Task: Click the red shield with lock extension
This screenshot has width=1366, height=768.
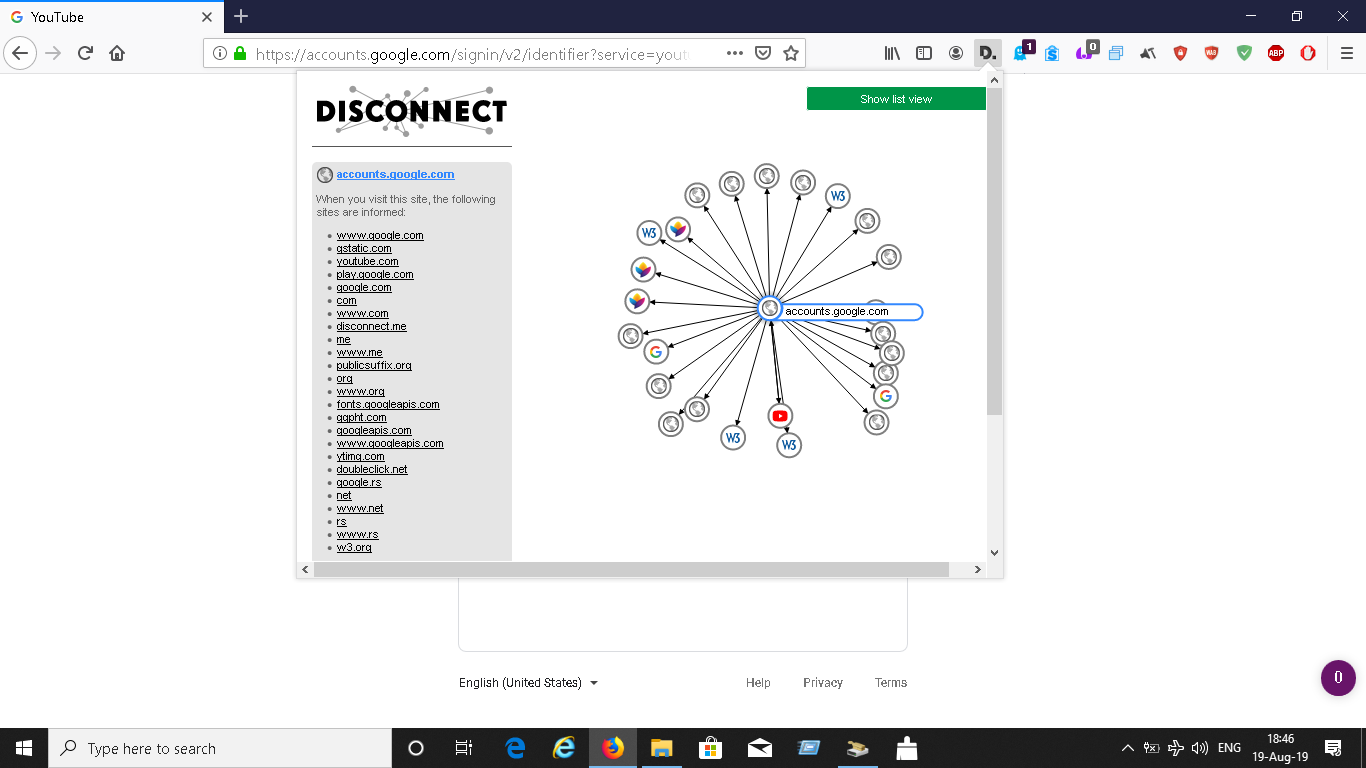Action: (x=1180, y=53)
